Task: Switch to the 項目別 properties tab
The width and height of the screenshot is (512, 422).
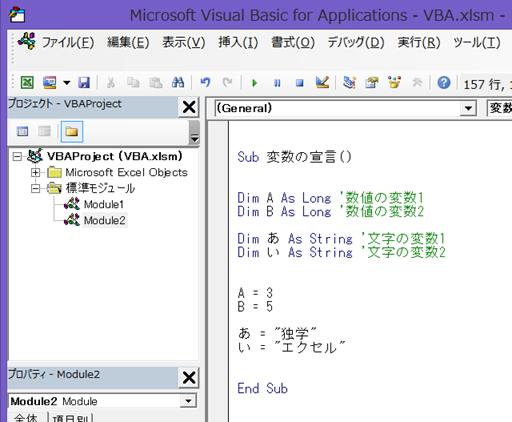Action: 72,418
